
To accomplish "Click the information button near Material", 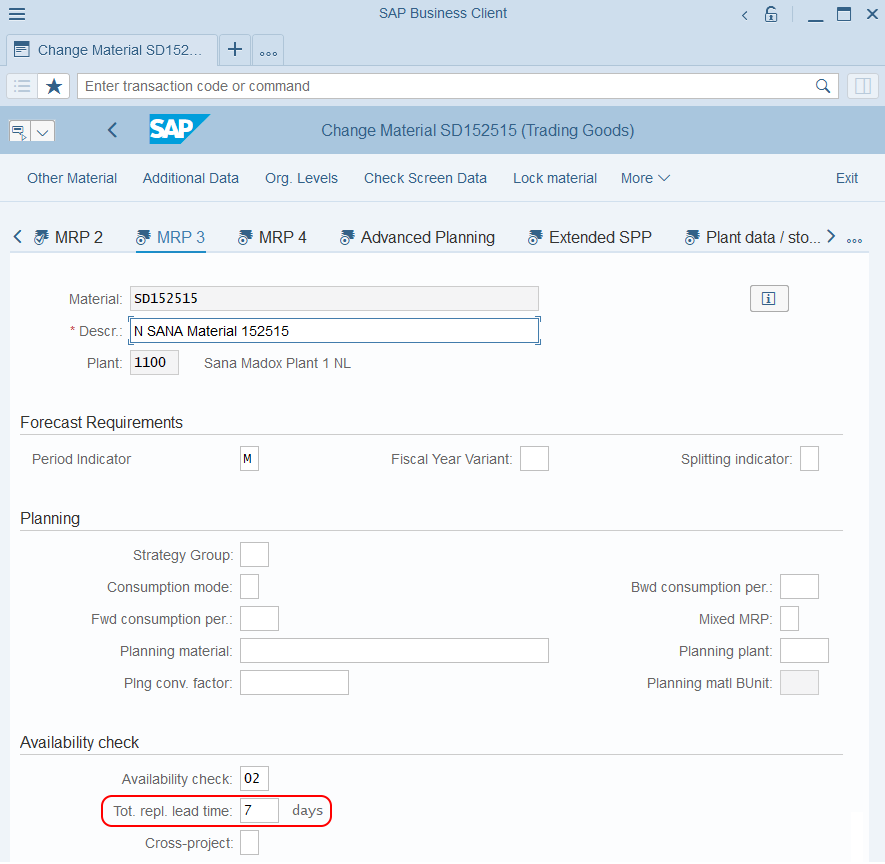I will click(x=769, y=299).
